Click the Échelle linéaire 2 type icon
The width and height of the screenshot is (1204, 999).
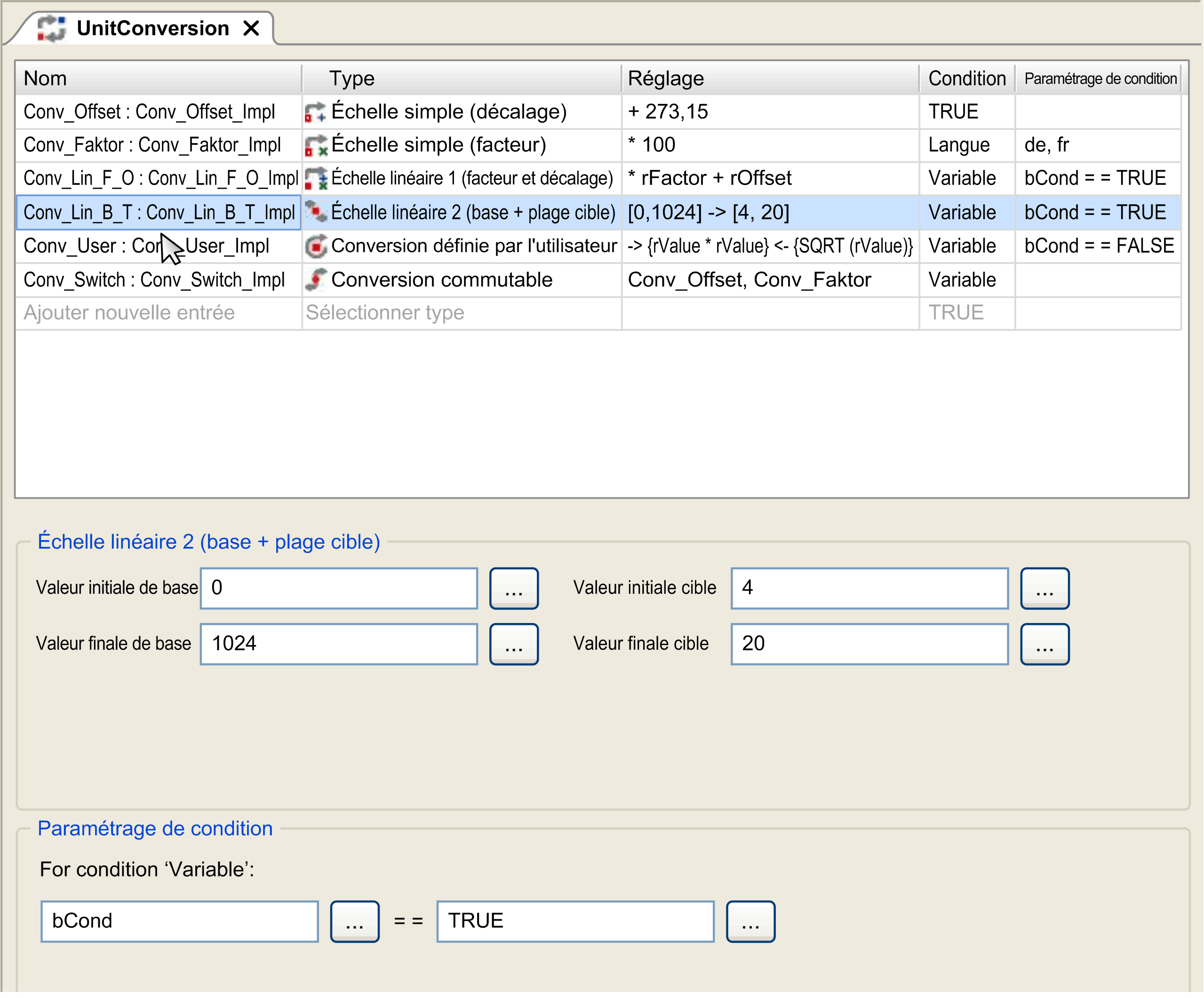pyautogui.click(x=315, y=212)
